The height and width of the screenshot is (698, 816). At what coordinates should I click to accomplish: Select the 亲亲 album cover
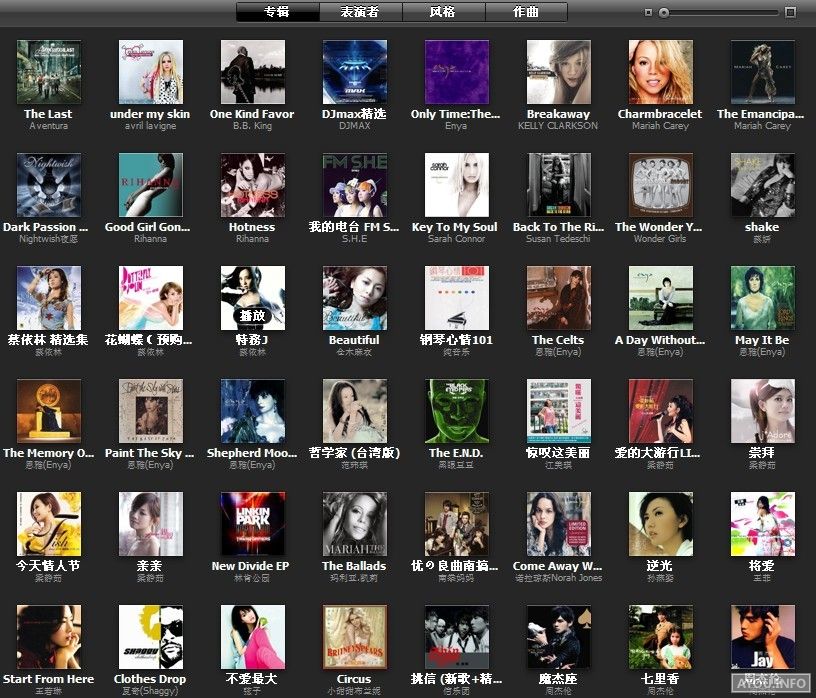[151, 524]
